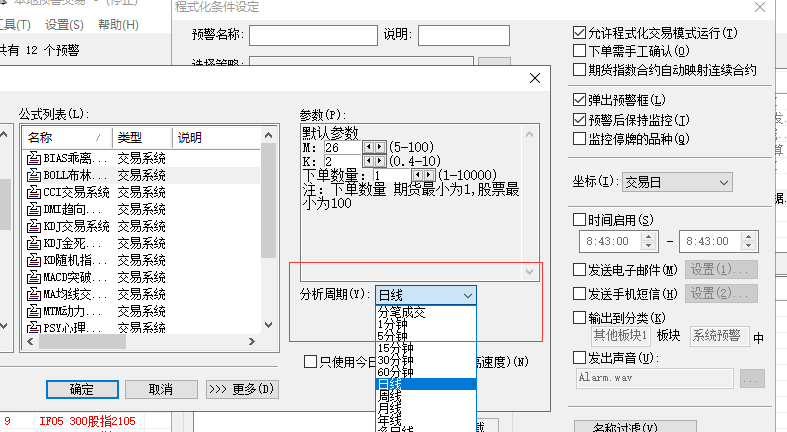
Task: Toggle 弹出预警框 checkbox
Action: click(x=579, y=100)
